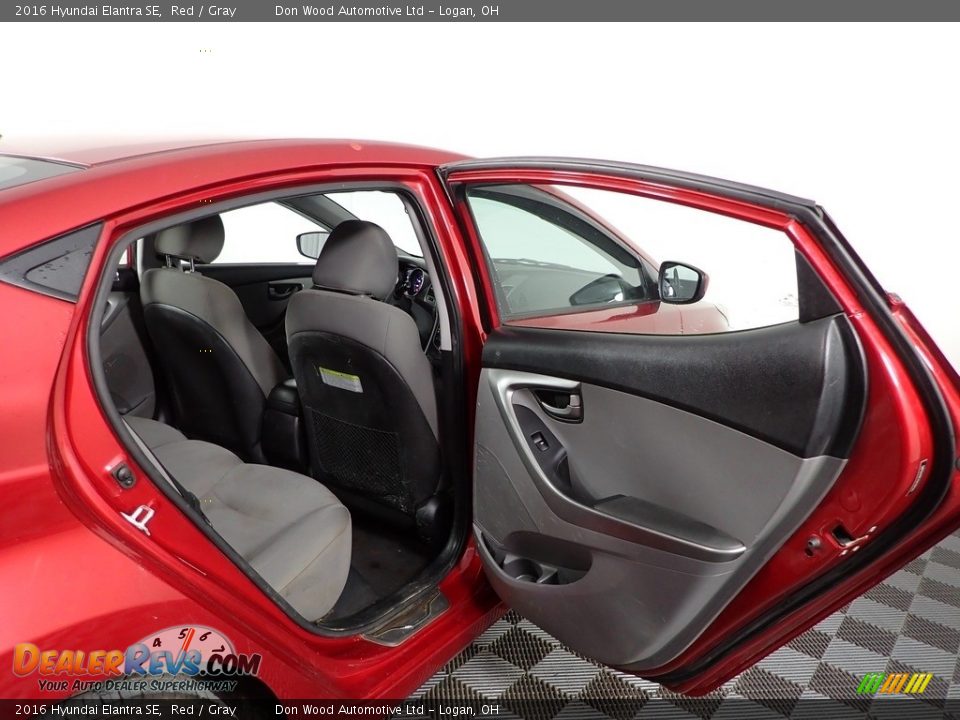Viewport: 960px width, 720px height.
Task: Click the red needle inside the gauge icon
Action: 190,643
